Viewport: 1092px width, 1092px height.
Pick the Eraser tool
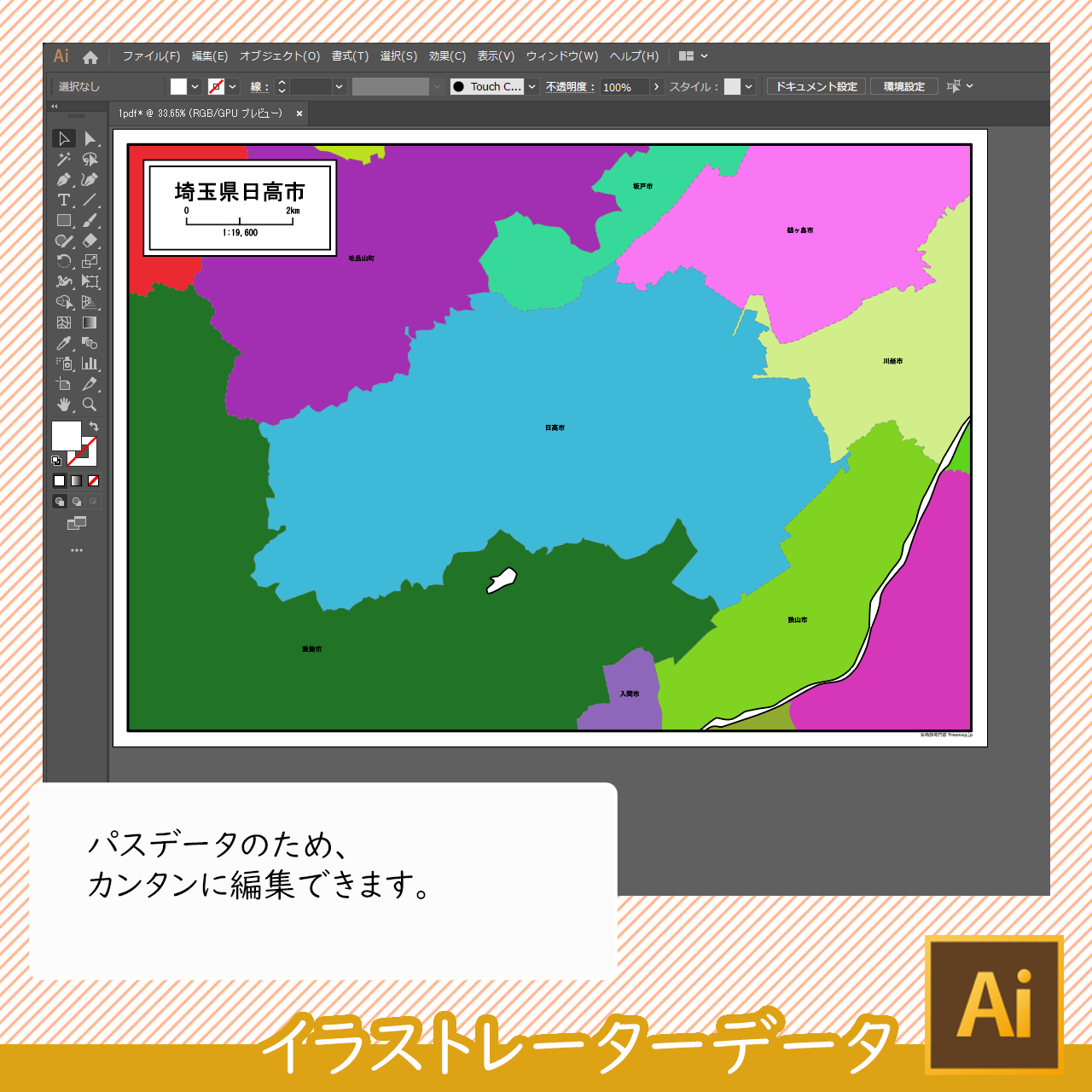tap(90, 241)
